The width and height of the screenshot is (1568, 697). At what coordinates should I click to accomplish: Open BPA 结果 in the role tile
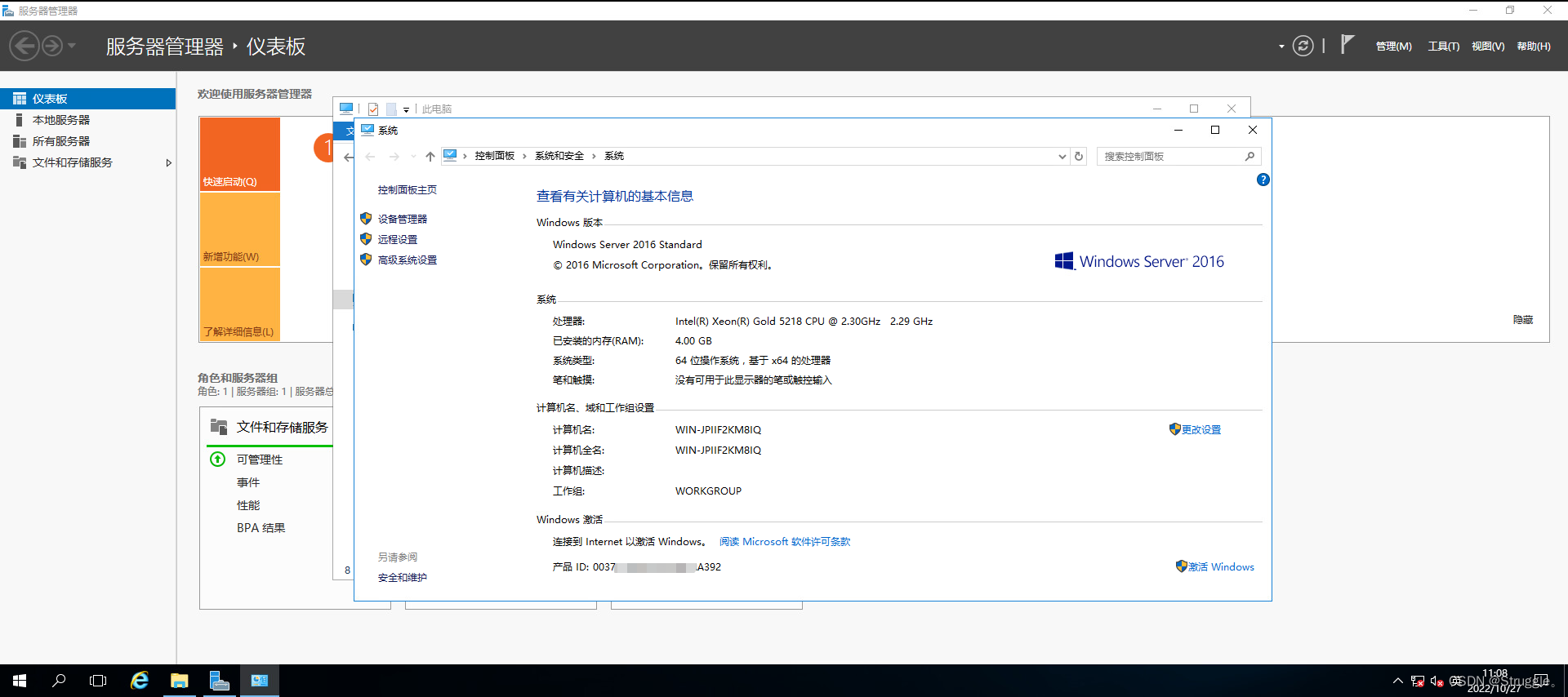click(x=261, y=528)
